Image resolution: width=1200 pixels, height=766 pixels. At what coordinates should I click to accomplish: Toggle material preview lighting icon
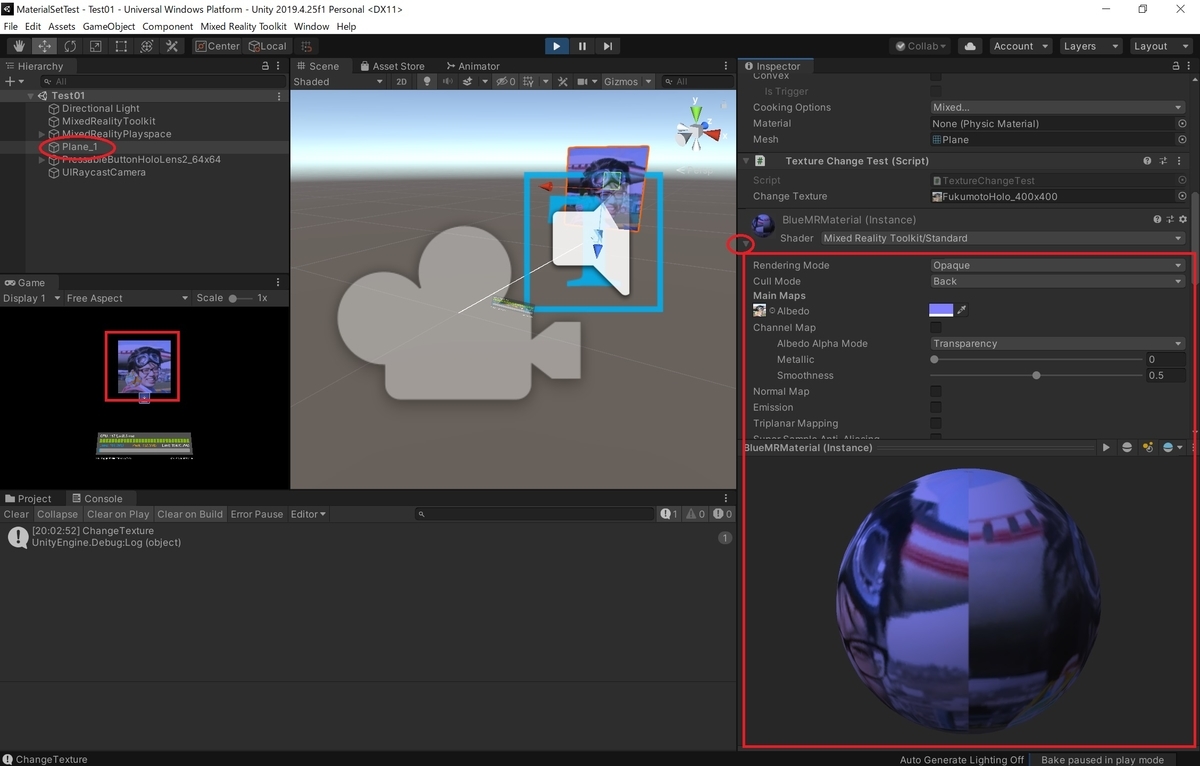click(1148, 448)
